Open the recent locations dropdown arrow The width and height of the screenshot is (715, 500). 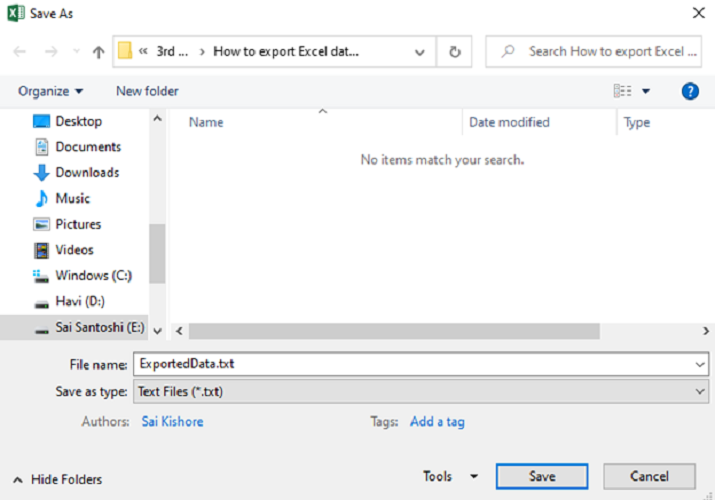(x=77, y=52)
